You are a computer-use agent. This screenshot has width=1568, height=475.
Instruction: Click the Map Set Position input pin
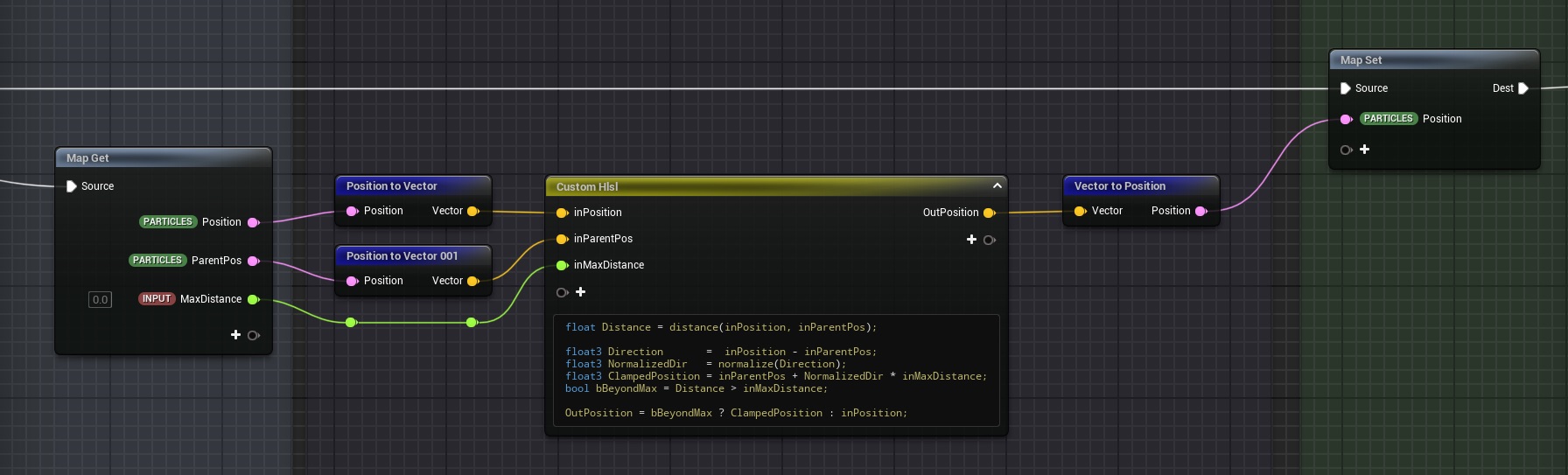(x=1347, y=119)
